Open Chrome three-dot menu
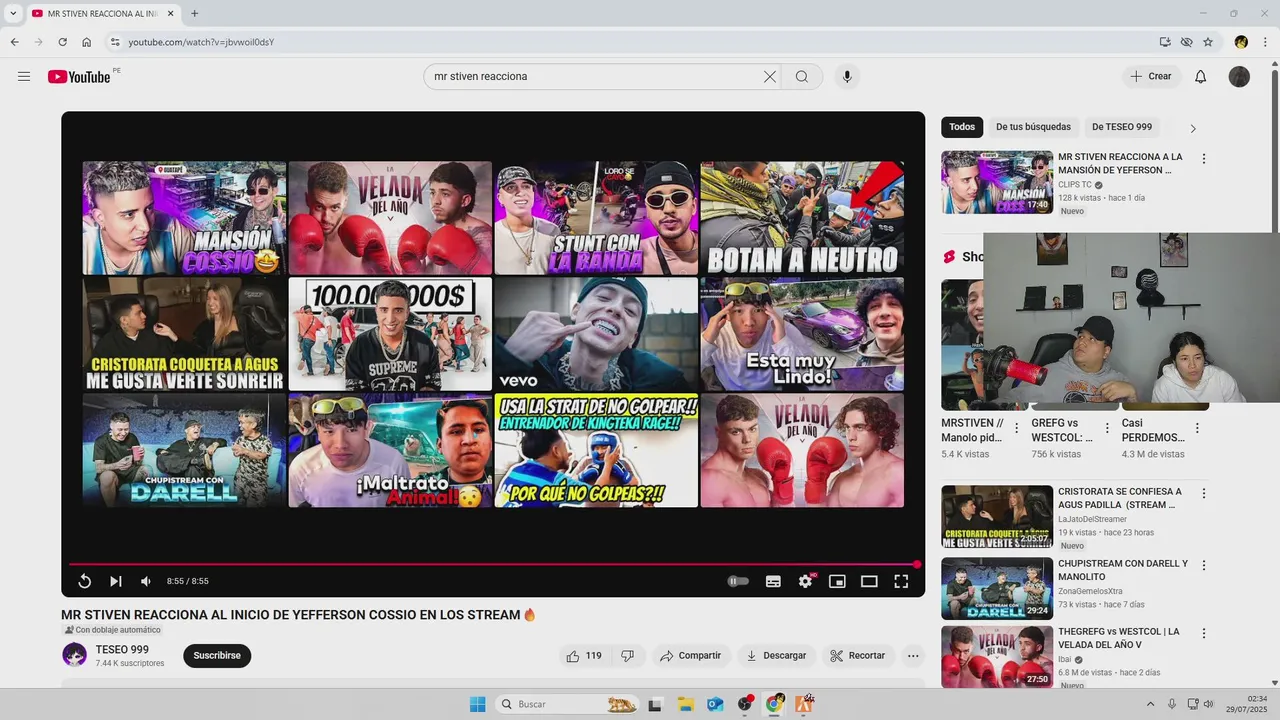 1265,42
